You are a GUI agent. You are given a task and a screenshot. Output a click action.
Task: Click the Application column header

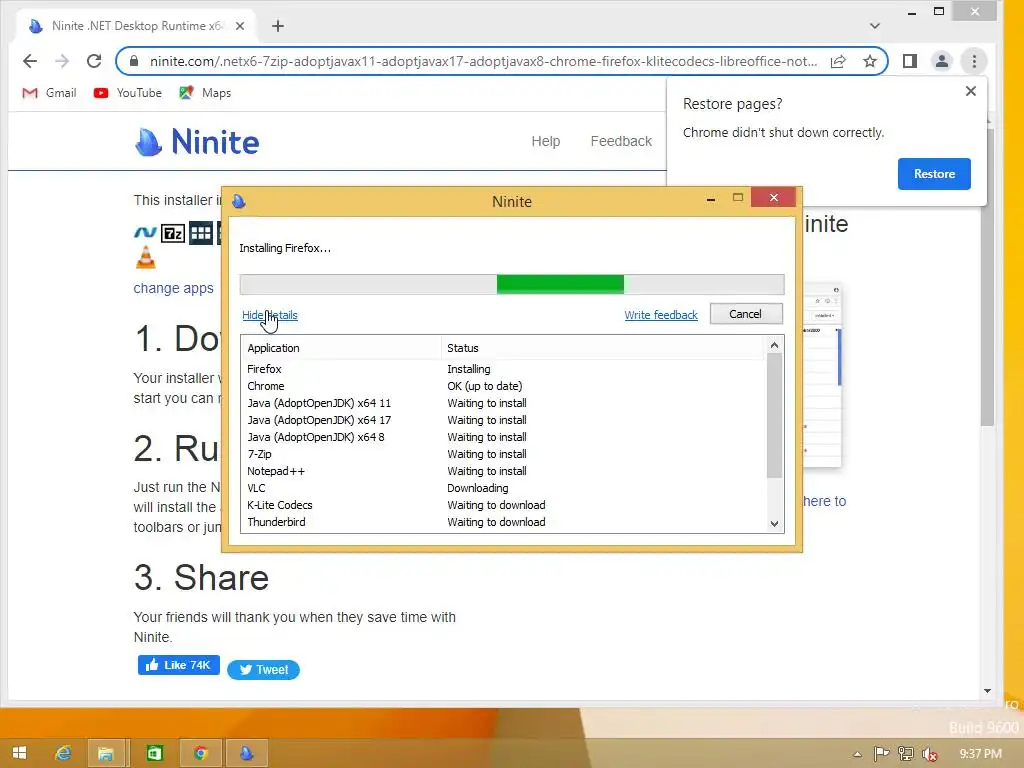(x=341, y=348)
